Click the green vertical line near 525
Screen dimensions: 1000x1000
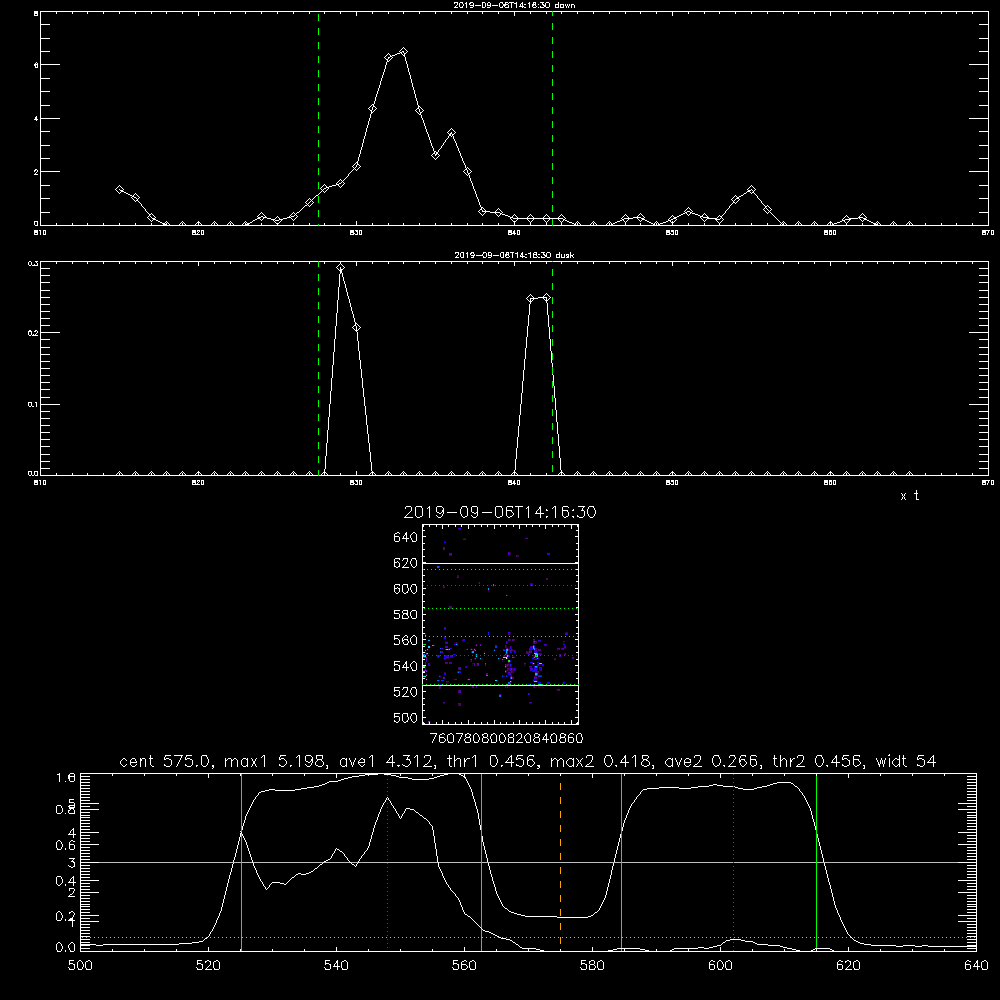pyautogui.click(x=241, y=861)
